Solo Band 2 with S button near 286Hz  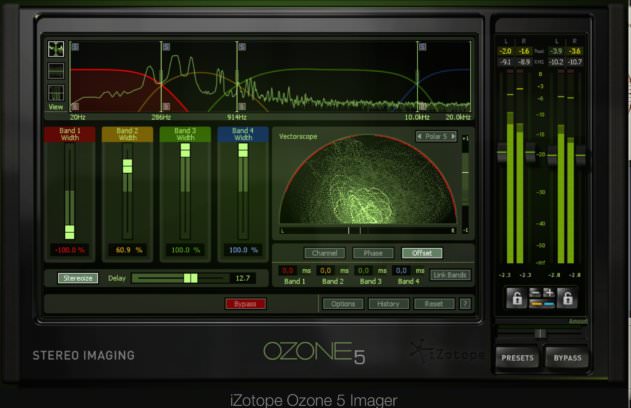click(166, 47)
